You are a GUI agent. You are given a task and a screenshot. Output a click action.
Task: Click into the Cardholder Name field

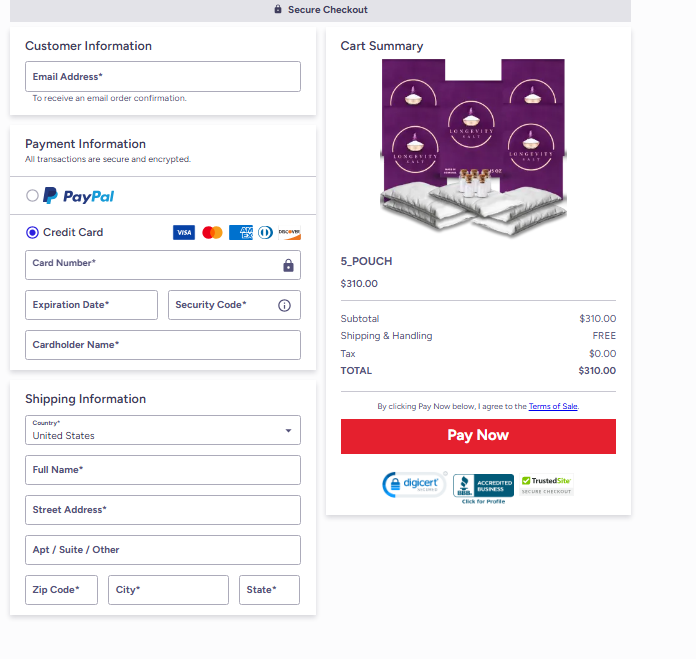click(163, 345)
